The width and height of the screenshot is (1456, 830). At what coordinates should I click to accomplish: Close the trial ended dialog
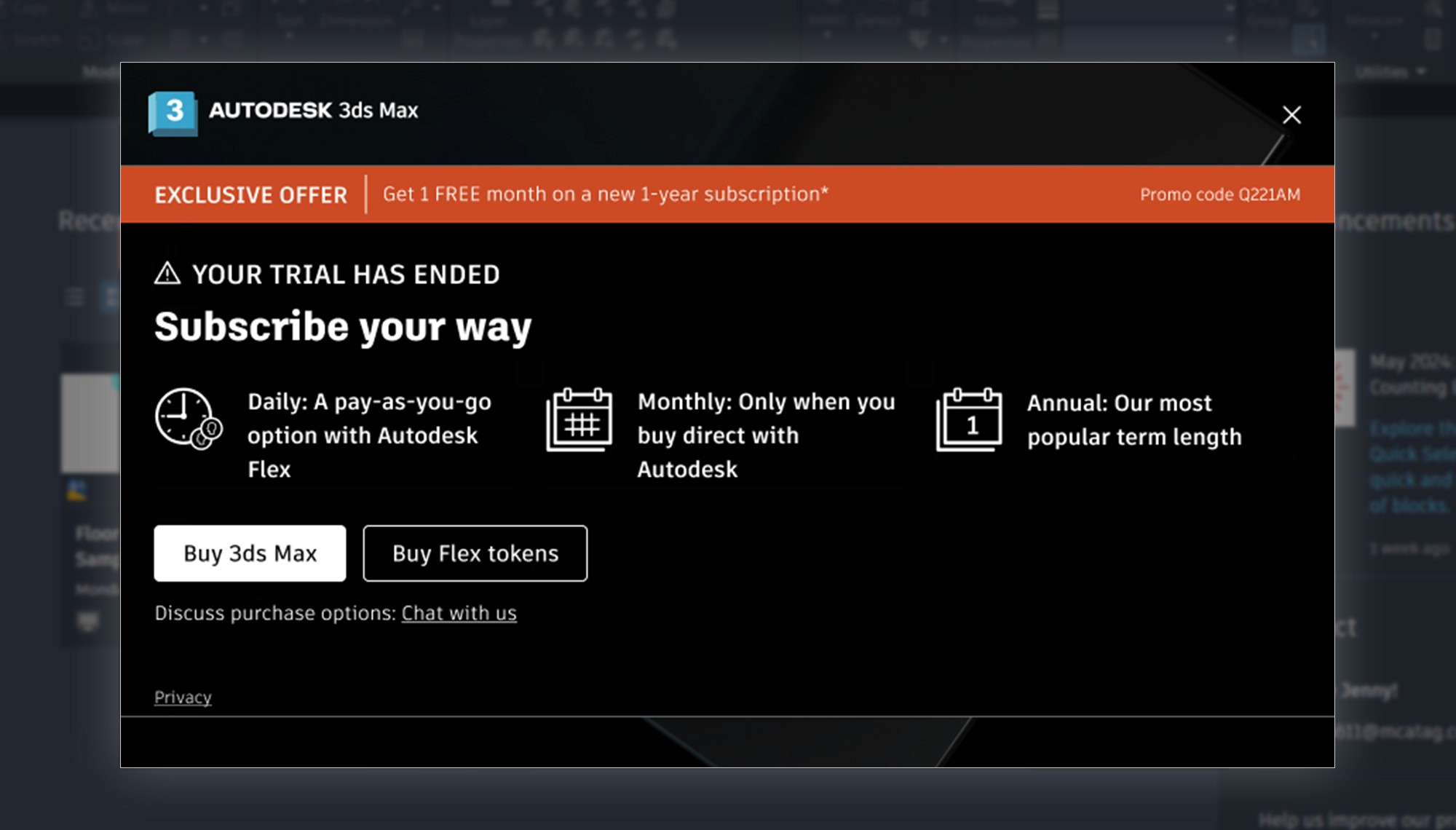[x=1291, y=114]
